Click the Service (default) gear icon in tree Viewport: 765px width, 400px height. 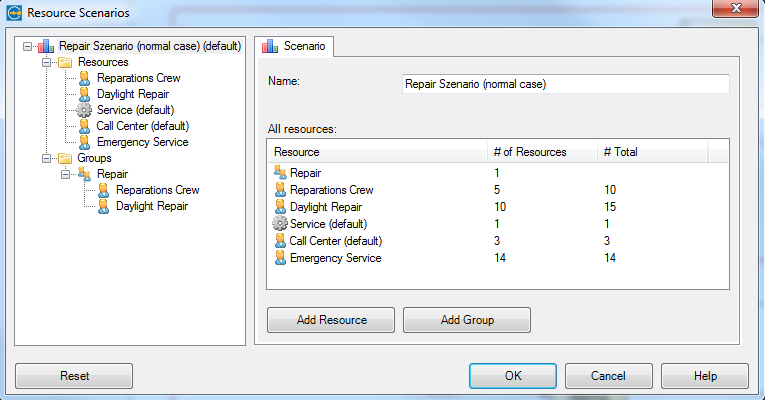(84, 110)
